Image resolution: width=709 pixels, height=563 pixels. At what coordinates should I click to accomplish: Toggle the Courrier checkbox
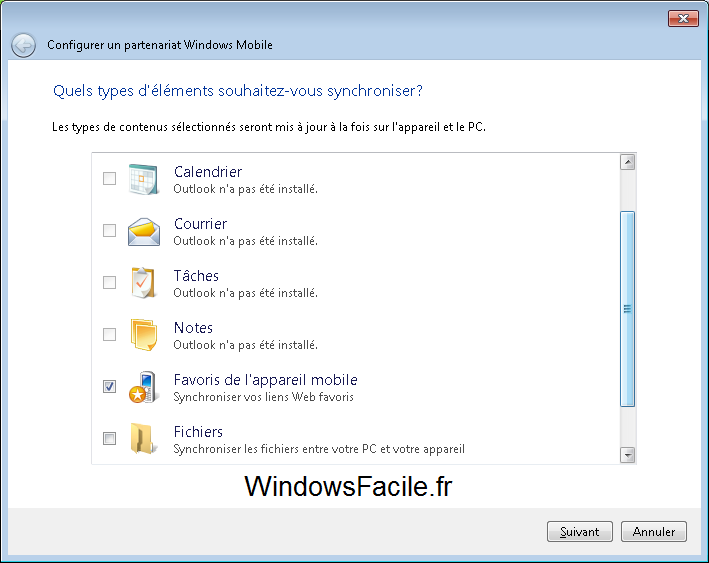click(x=109, y=231)
